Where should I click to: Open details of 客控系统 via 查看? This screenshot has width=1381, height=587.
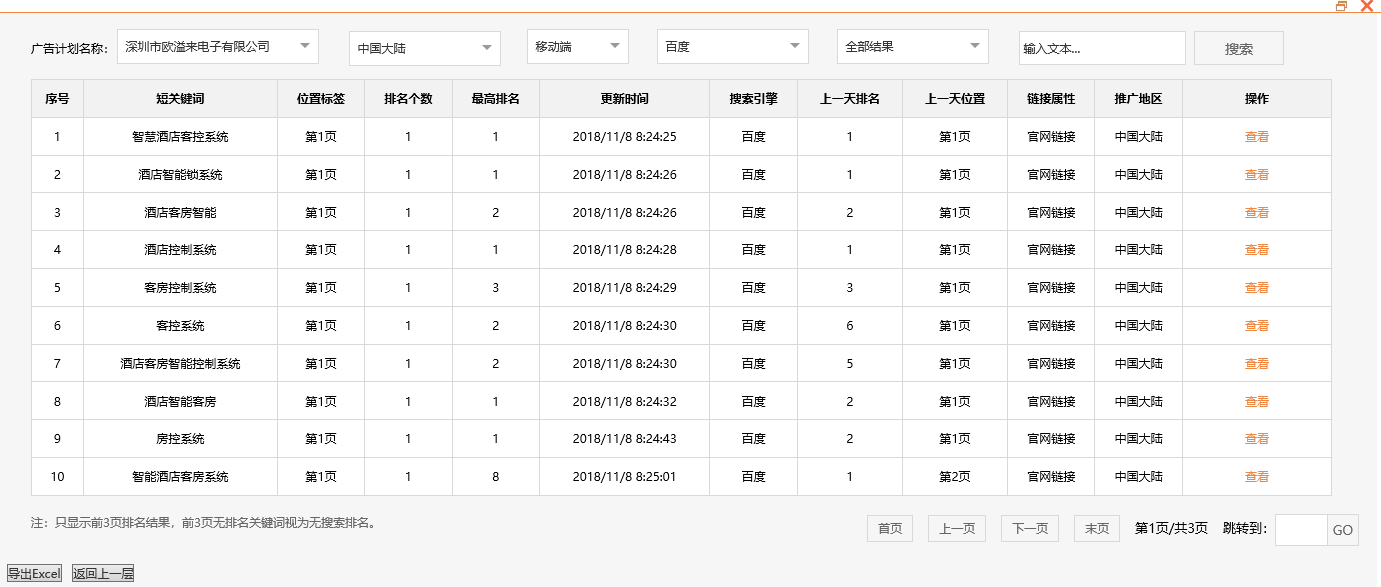pyautogui.click(x=1256, y=325)
